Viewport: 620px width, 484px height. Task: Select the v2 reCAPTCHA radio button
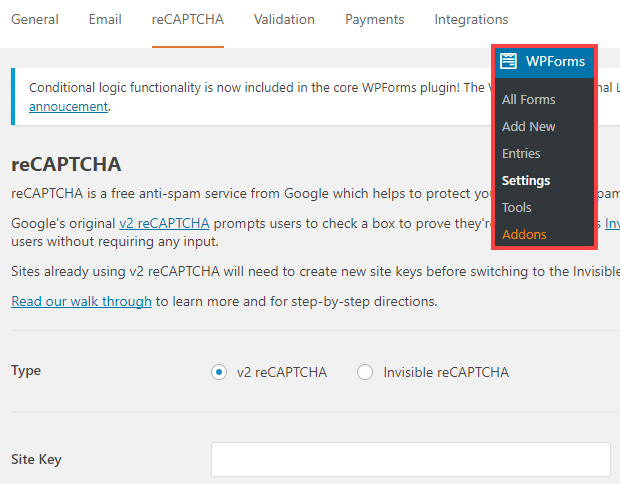pyautogui.click(x=219, y=372)
